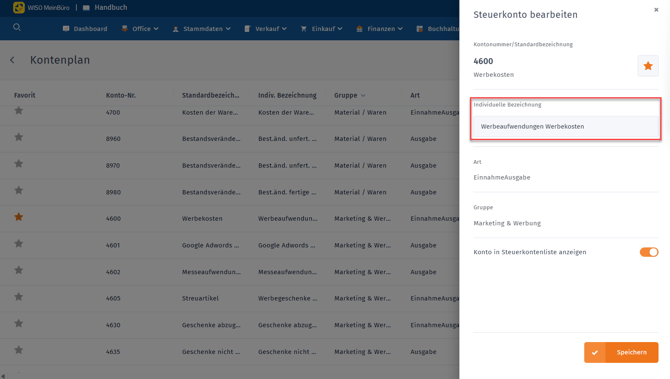
Task: Click 'Best.änd. fertige ...' cell
Action: point(287,192)
